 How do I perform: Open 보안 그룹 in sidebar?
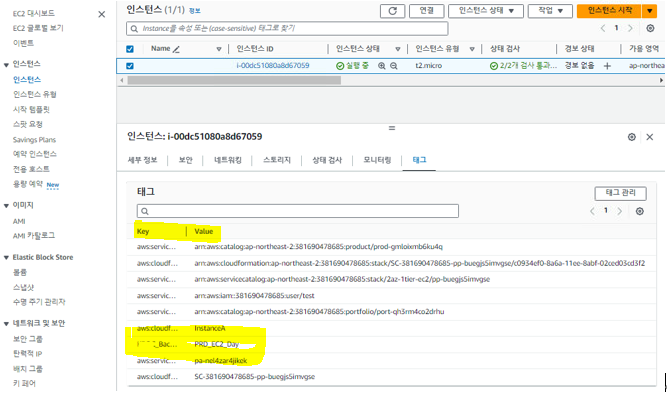[x=28, y=339]
